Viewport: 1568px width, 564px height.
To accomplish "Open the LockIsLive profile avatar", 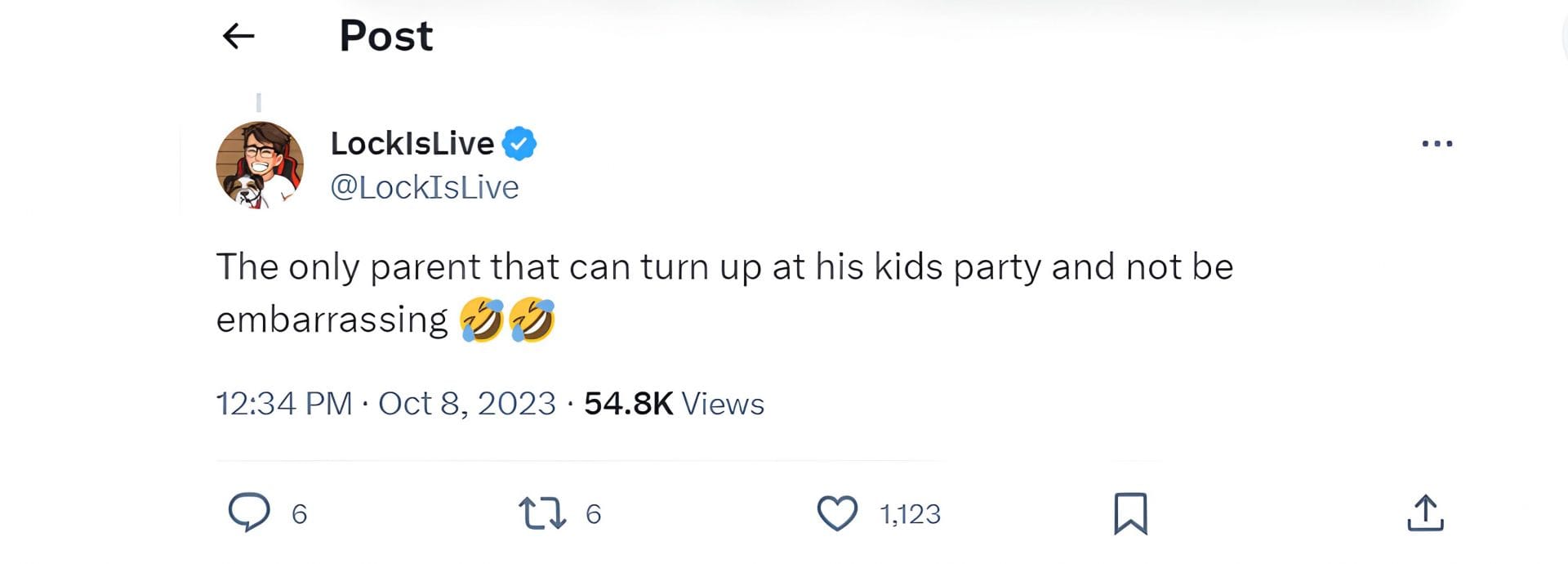I will [x=260, y=165].
